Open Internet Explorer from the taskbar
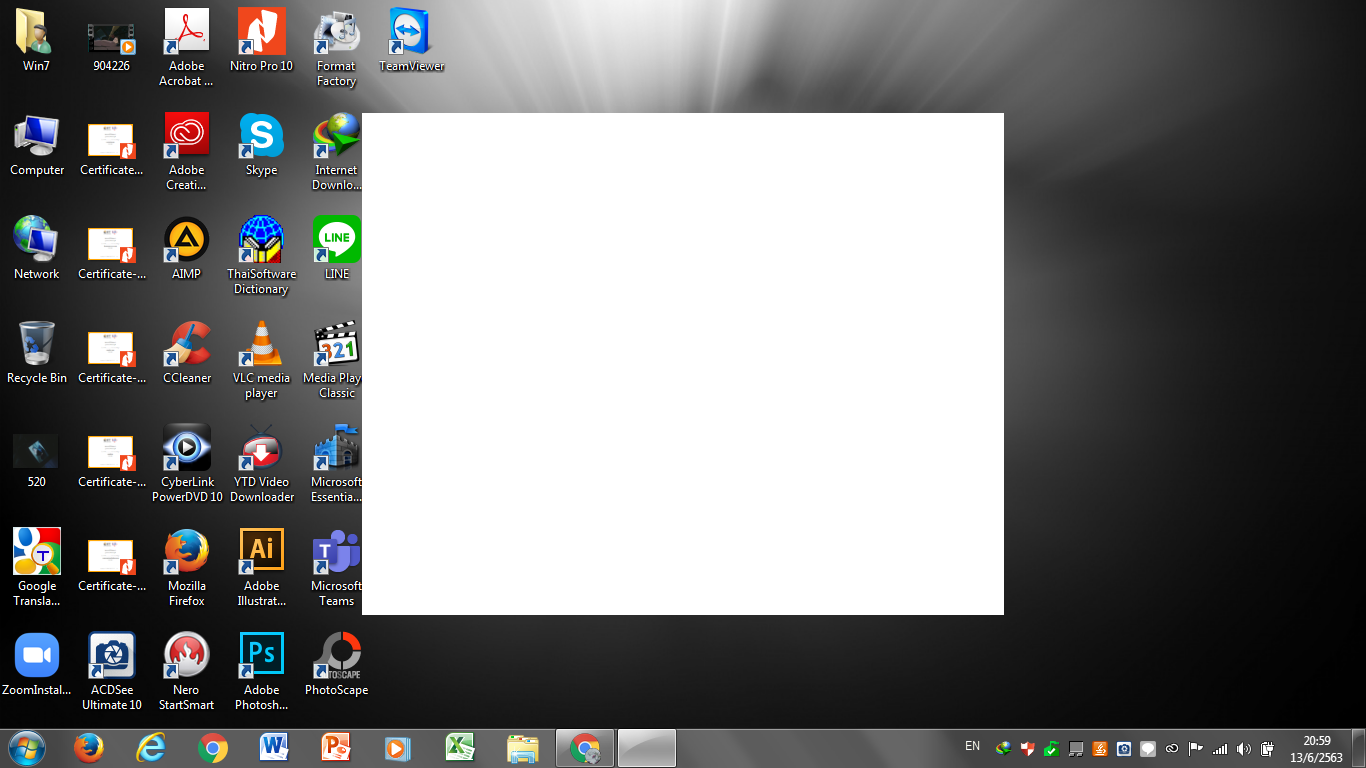The width and height of the screenshot is (1366, 768). coord(151,748)
